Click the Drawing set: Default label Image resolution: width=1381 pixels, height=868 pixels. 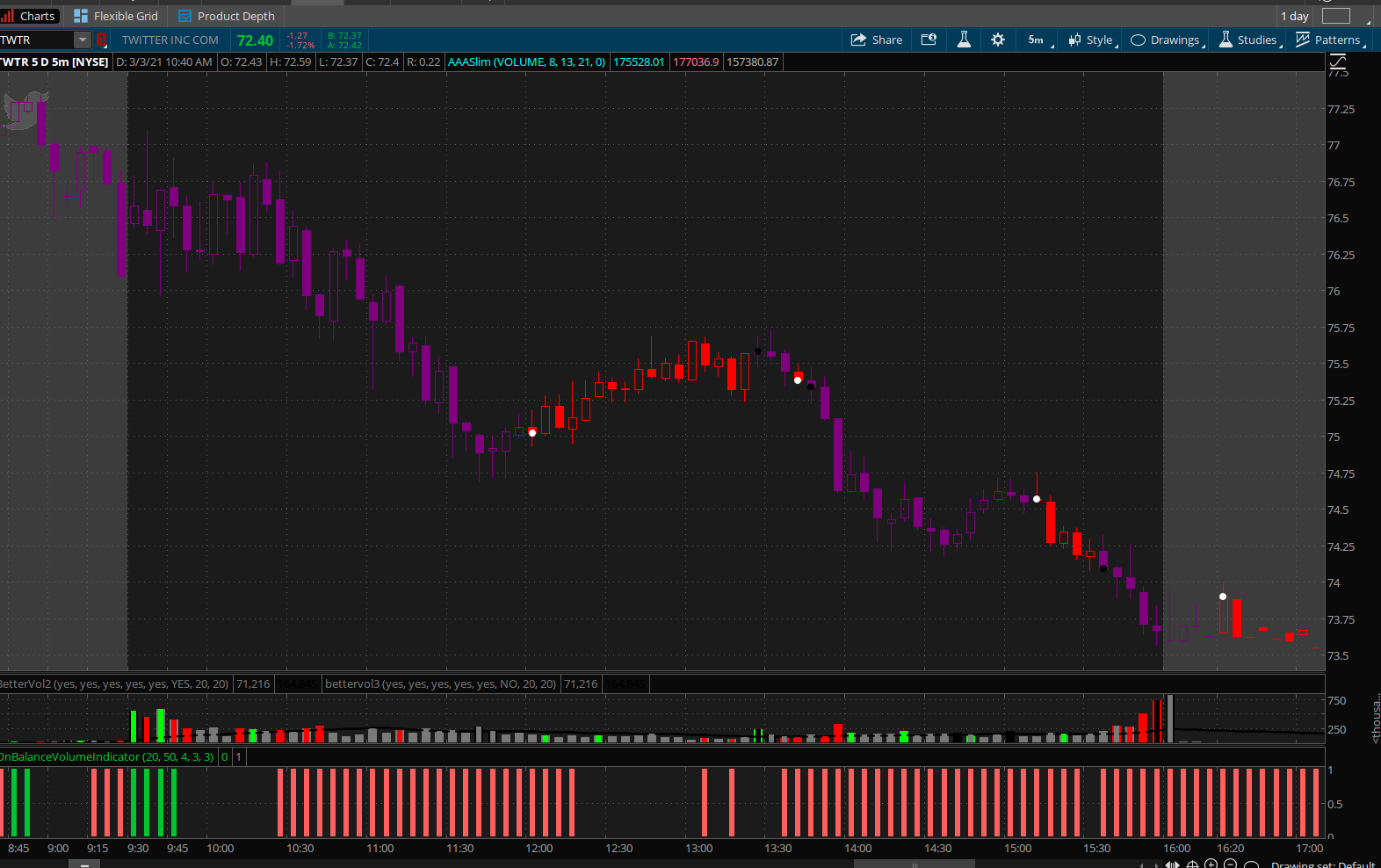1323,864
